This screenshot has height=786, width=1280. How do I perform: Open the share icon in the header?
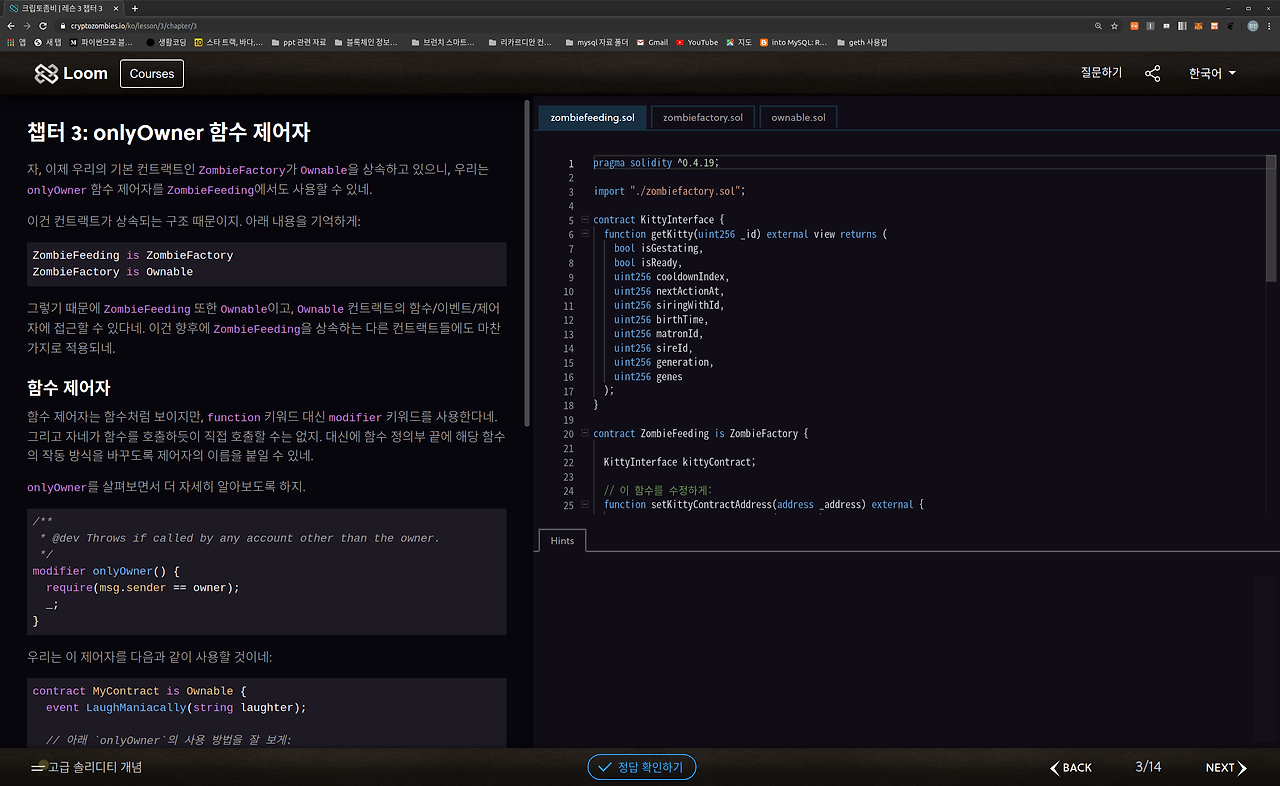coord(1153,73)
